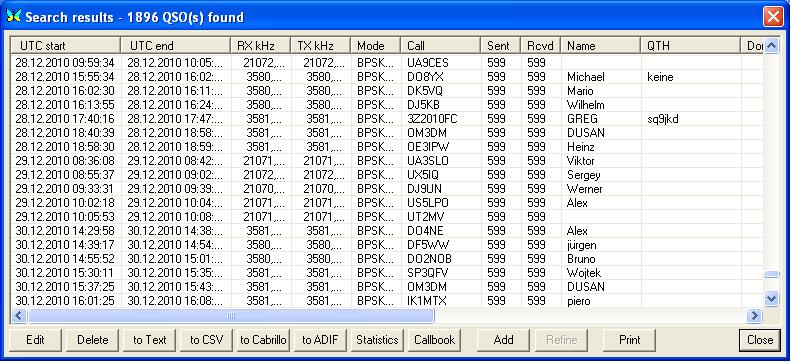Select the row with call DO8YX
The height and width of the screenshot is (362, 791).
(387, 77)
